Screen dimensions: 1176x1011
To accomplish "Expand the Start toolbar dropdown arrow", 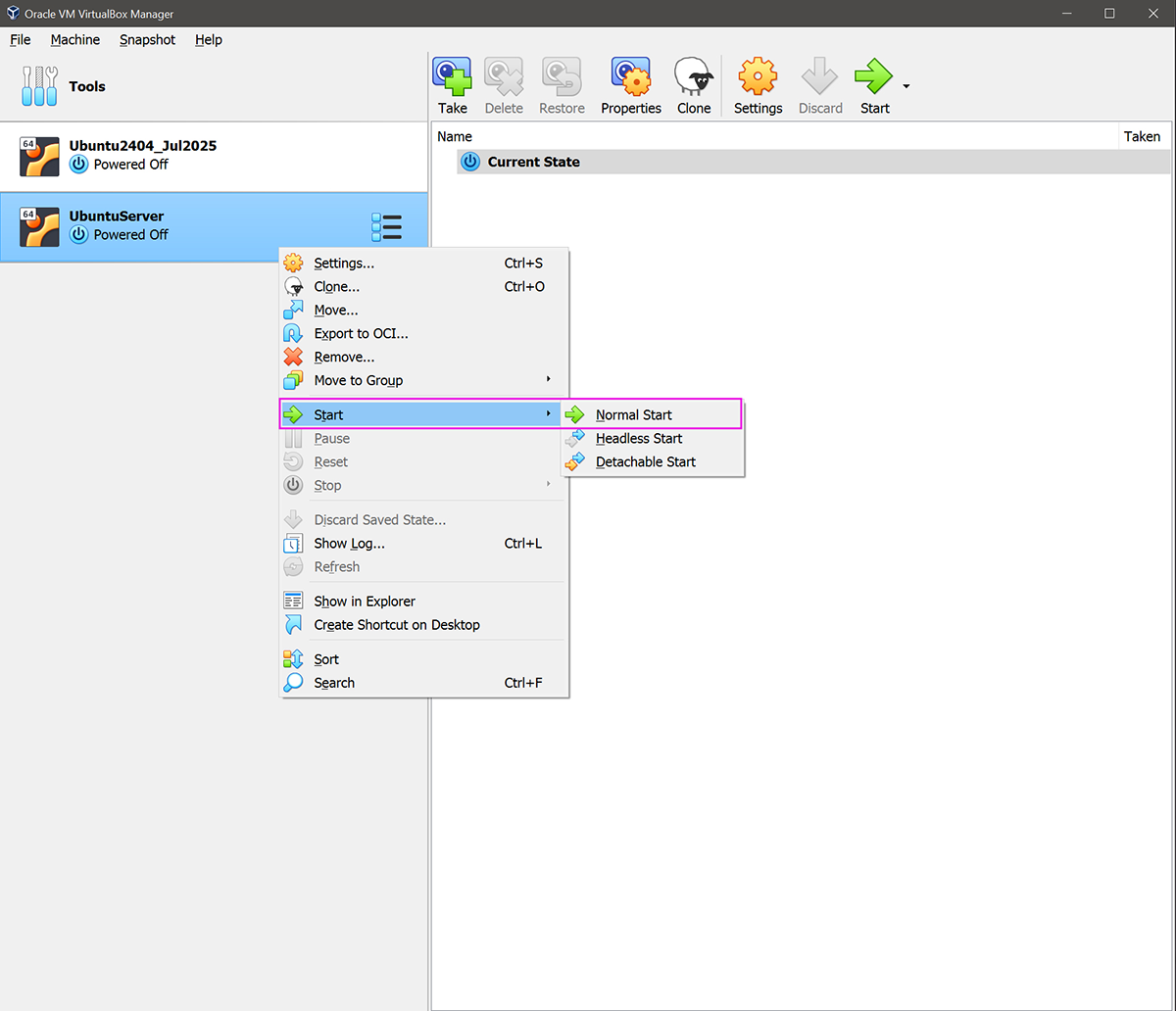I will 906,86.
